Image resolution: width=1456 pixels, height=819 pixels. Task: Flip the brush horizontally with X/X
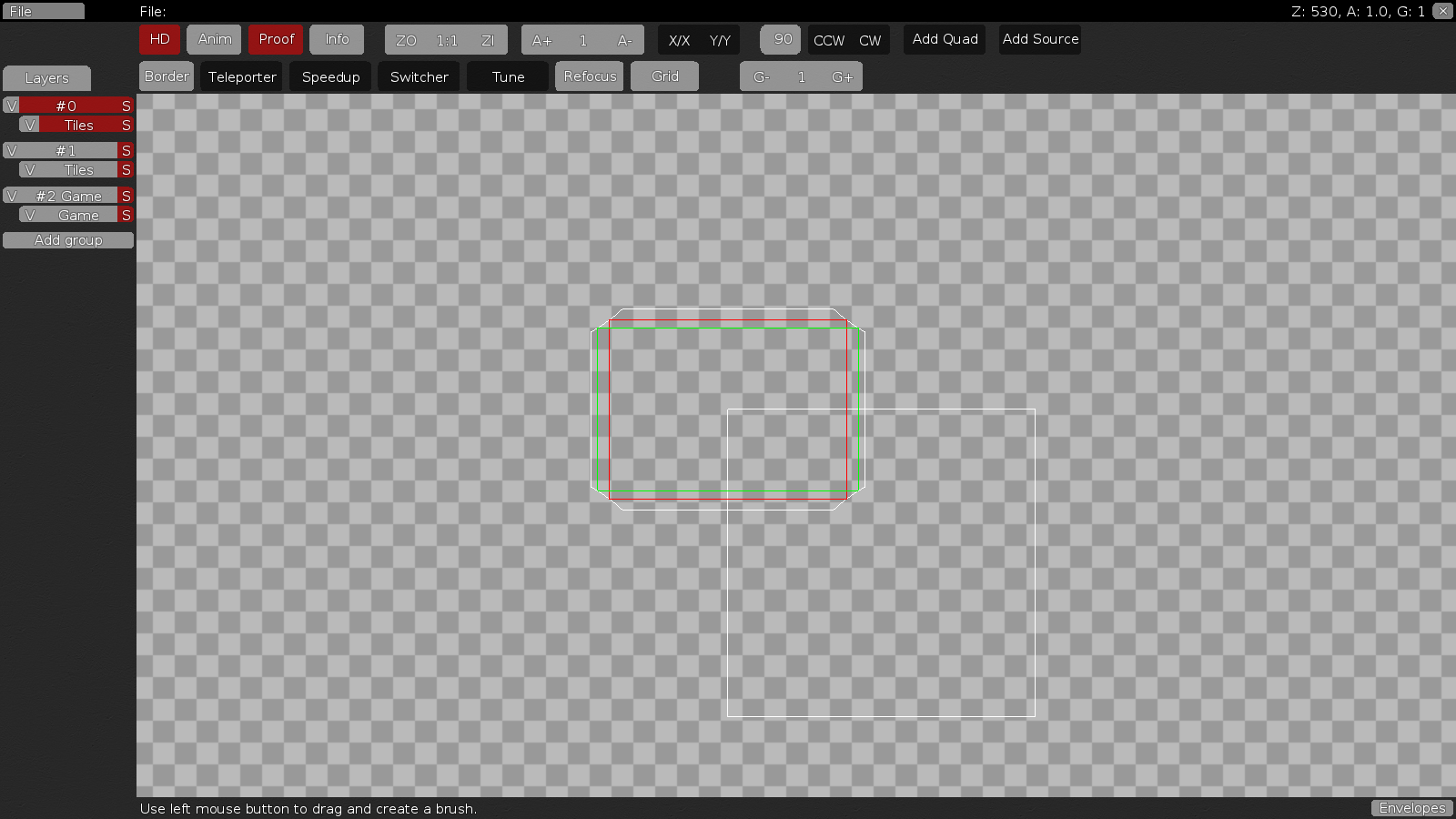[677, 40]
